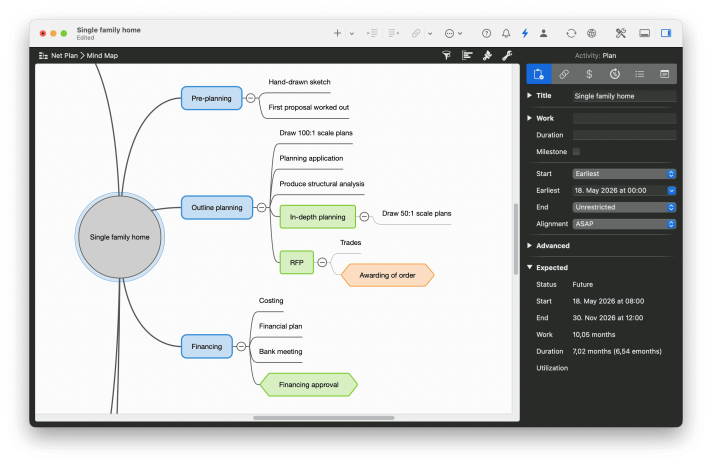
Task: Toggle the bottom panel view icon
Action: point(644,33)
